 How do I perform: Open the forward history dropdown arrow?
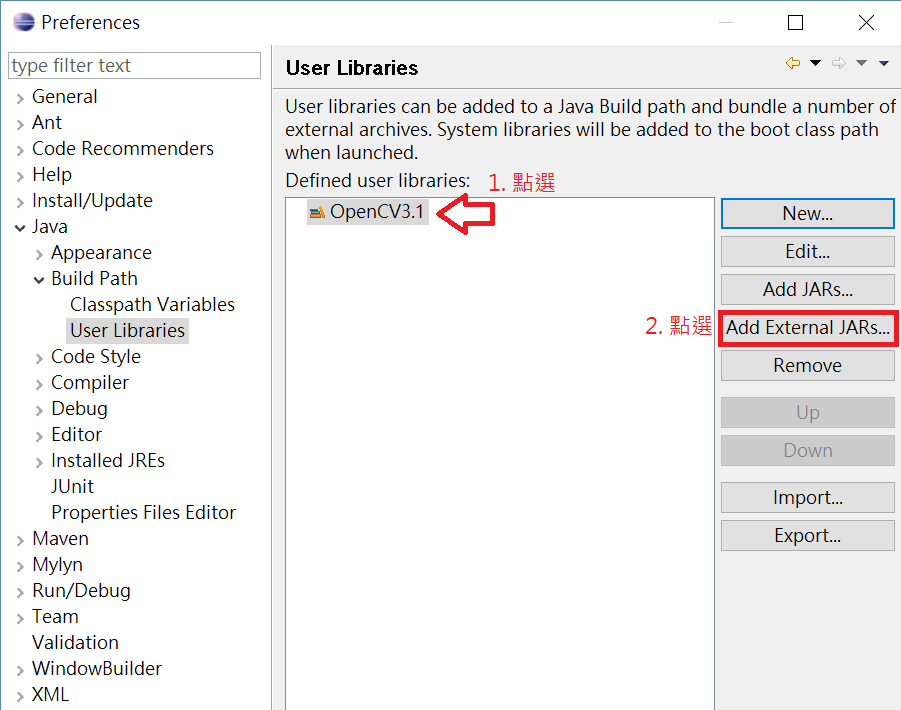(861, 63)
